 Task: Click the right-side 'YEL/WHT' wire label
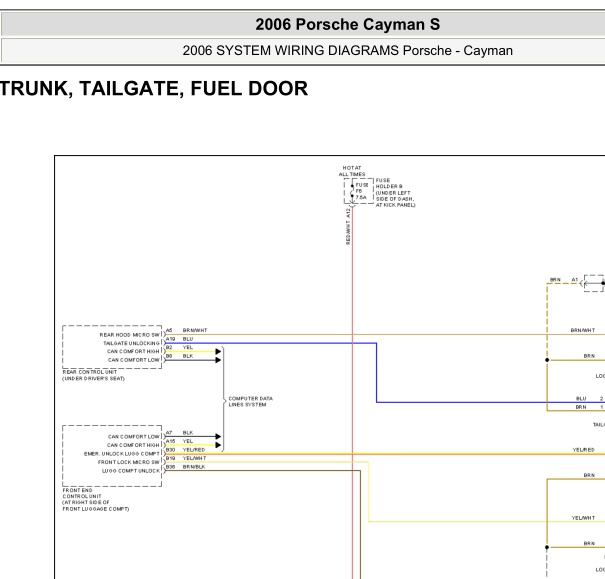[x=583, y=518]
